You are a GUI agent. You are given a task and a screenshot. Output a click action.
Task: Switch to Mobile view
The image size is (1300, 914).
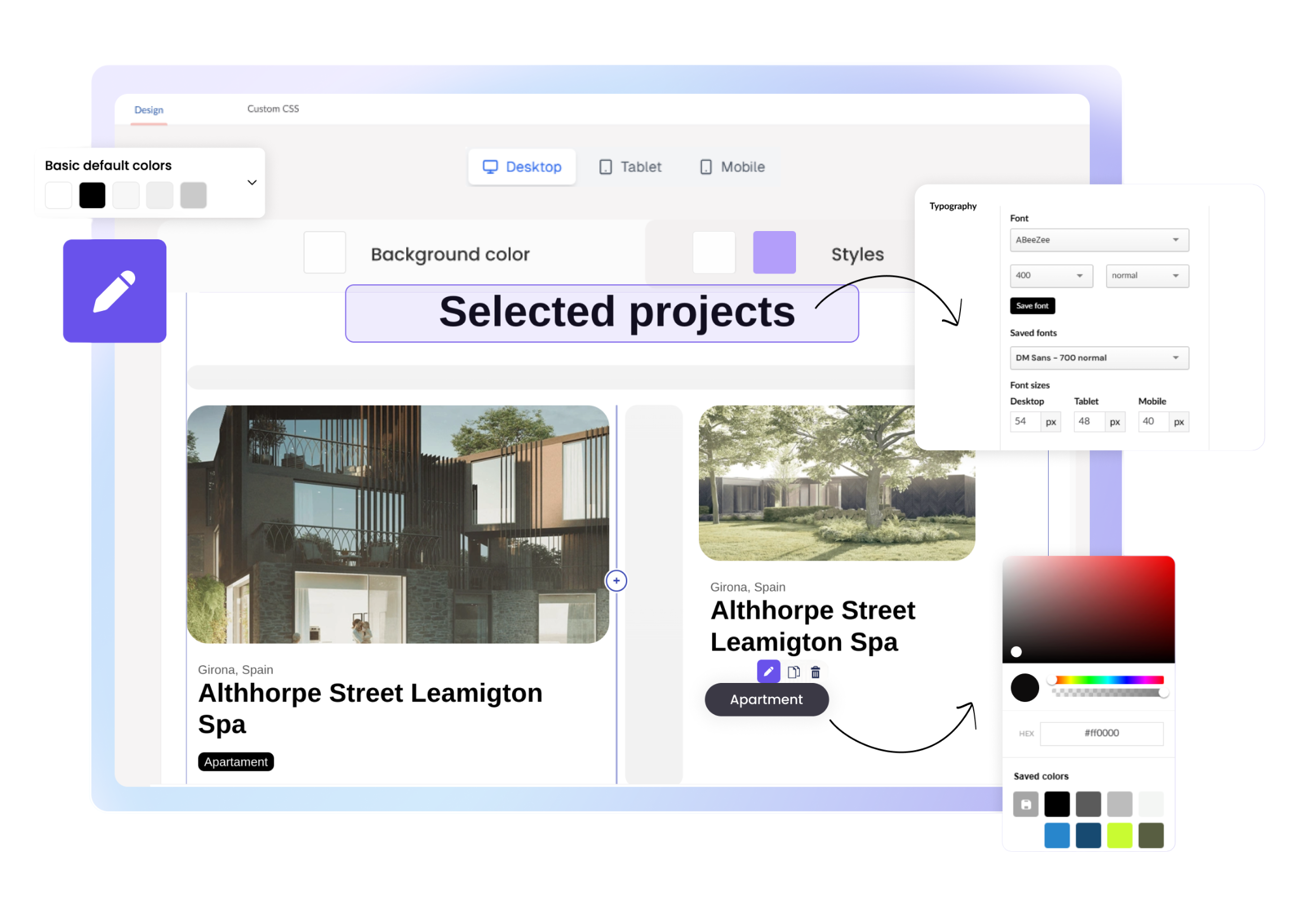(731, 167)
